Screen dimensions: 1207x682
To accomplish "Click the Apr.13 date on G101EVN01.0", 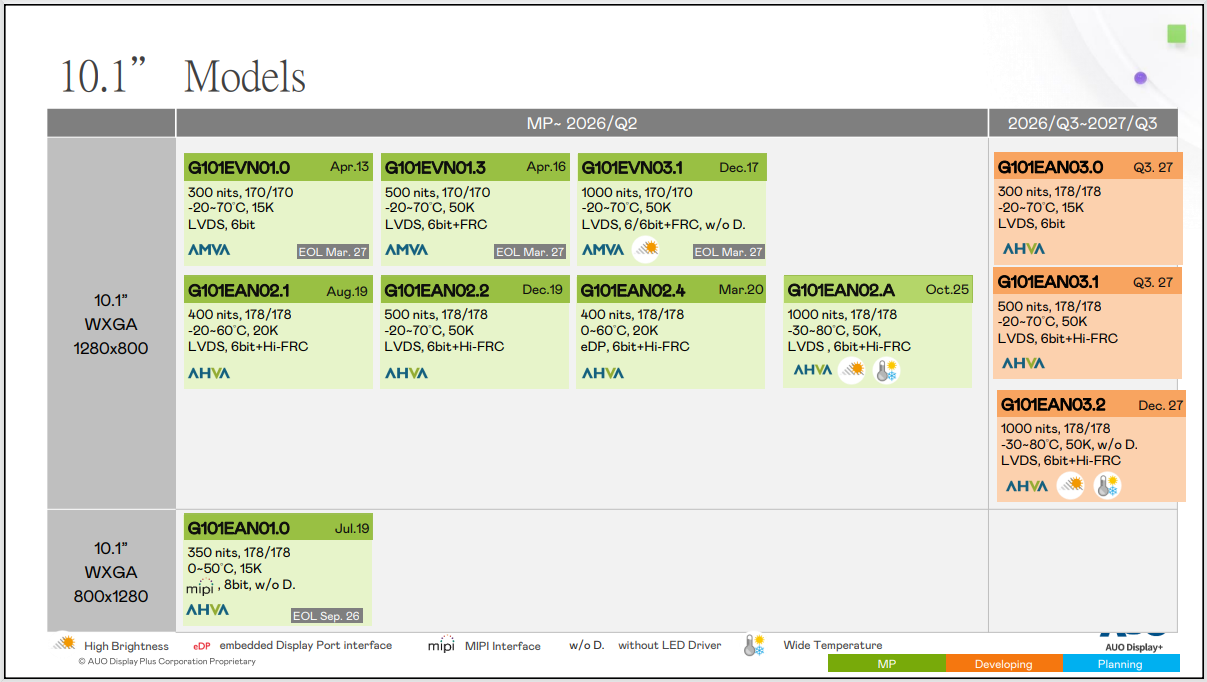I will [350, 167].
